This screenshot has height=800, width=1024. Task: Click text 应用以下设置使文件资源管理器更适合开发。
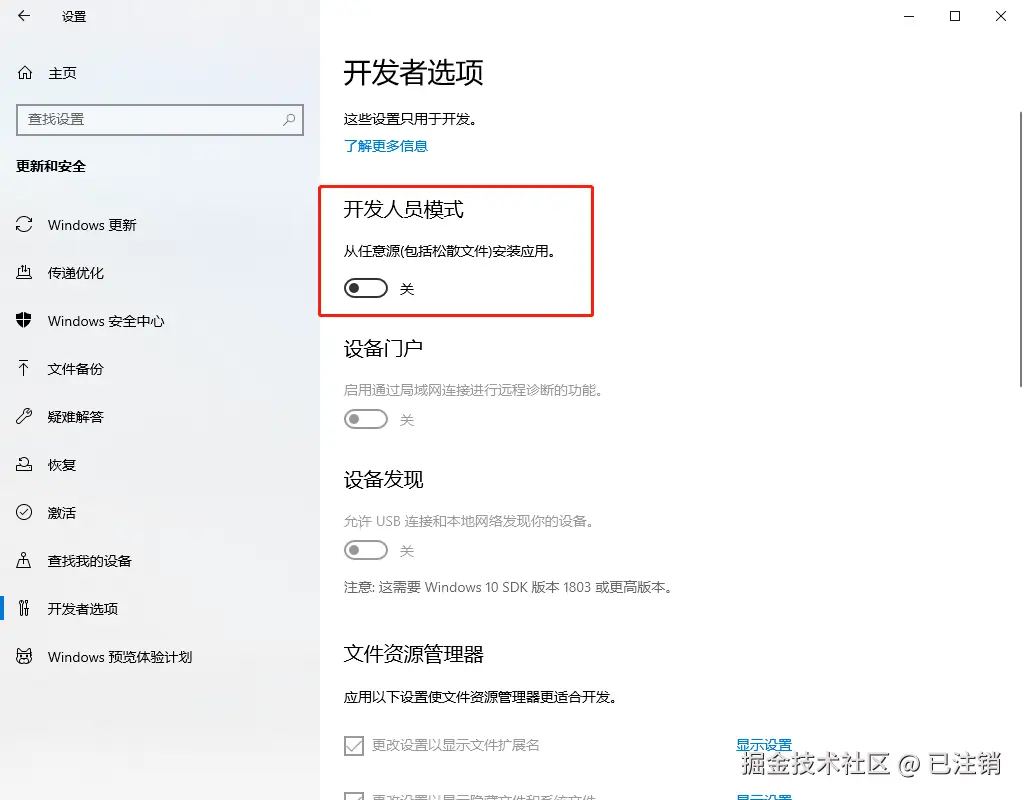click(481, 697)
